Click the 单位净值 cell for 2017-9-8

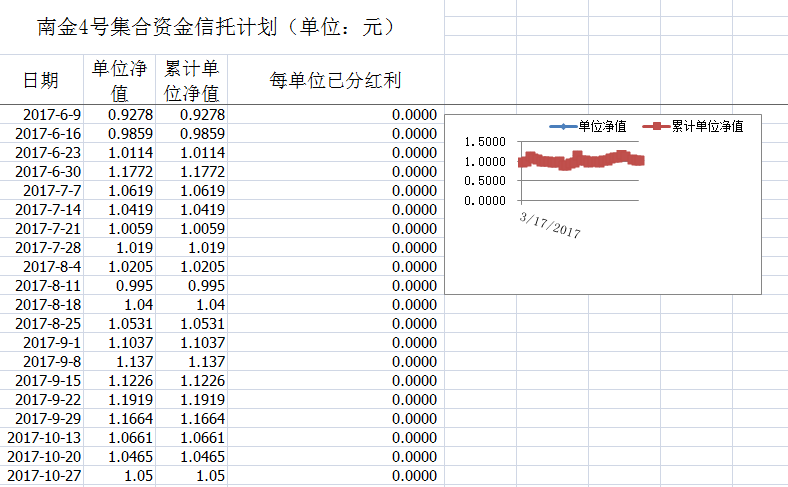(119, 362)
